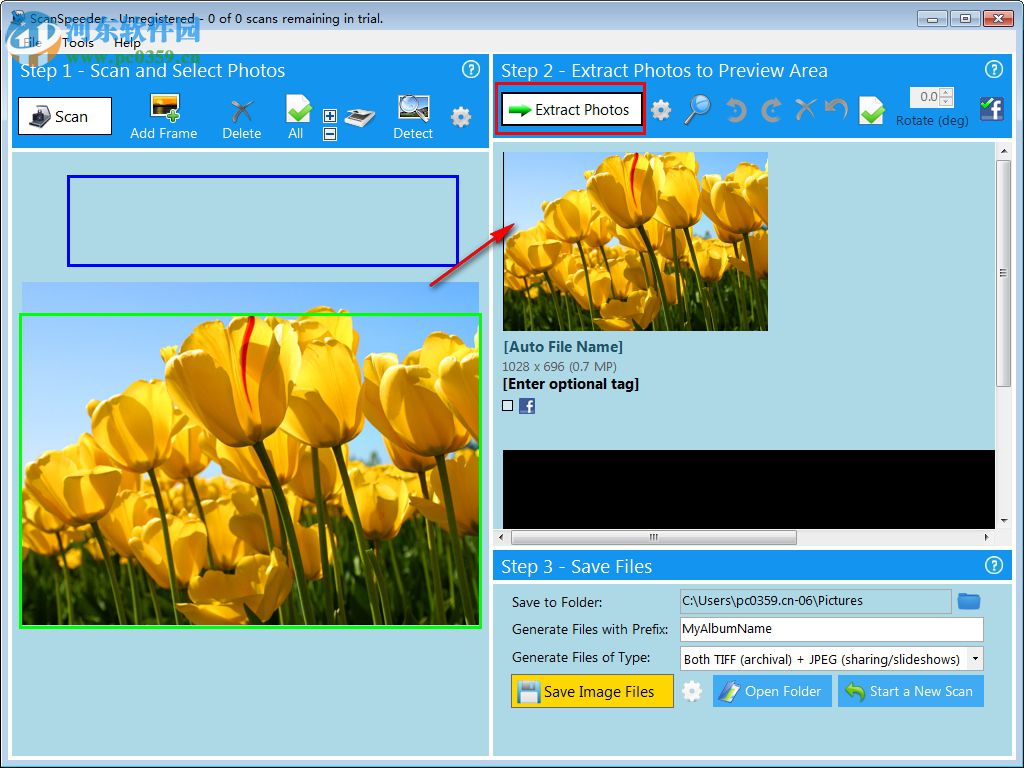1024x768 pixels.
Task: Click preview scroll up arrow
Action: pyautogui.click(x=1003, y=152)
